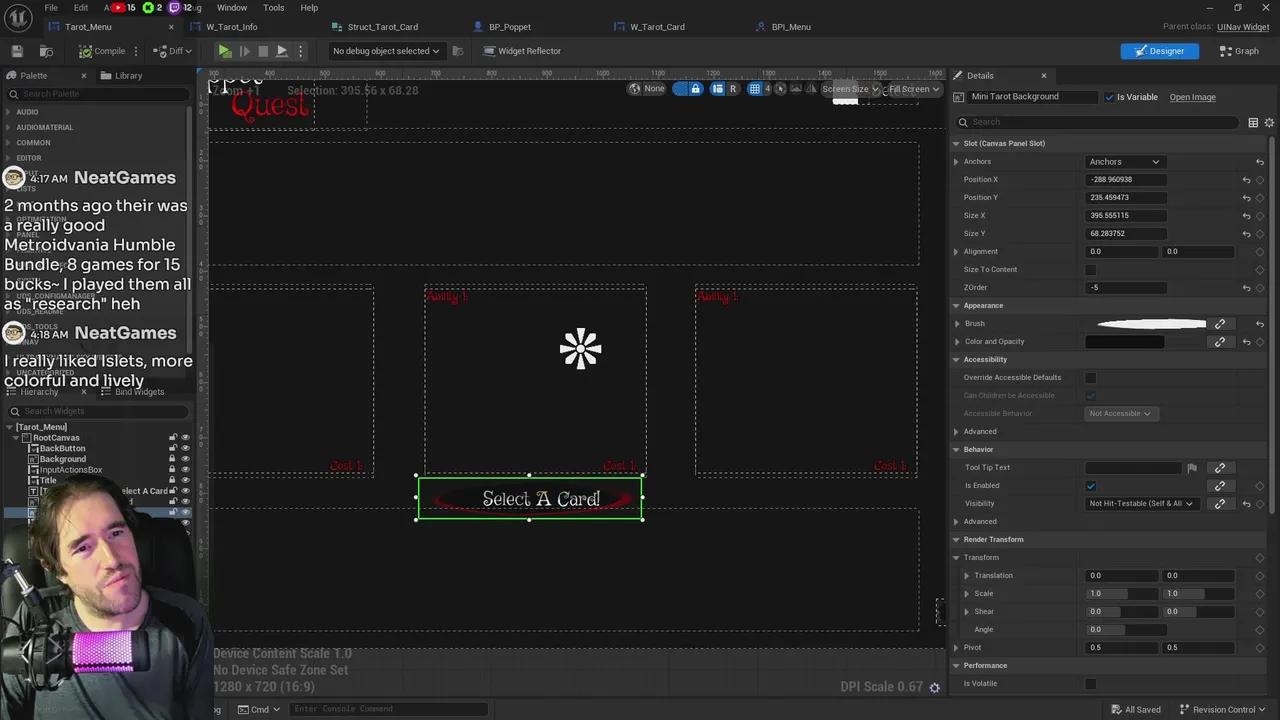The image size is (1280, 720).
Task: Toggle the R respect locks button
Action: click(x=733, y=89)
